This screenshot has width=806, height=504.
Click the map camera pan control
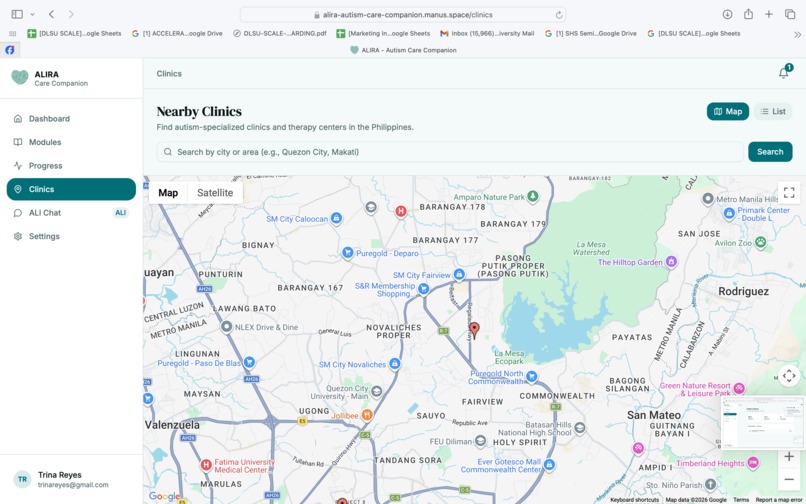point(789,376)
